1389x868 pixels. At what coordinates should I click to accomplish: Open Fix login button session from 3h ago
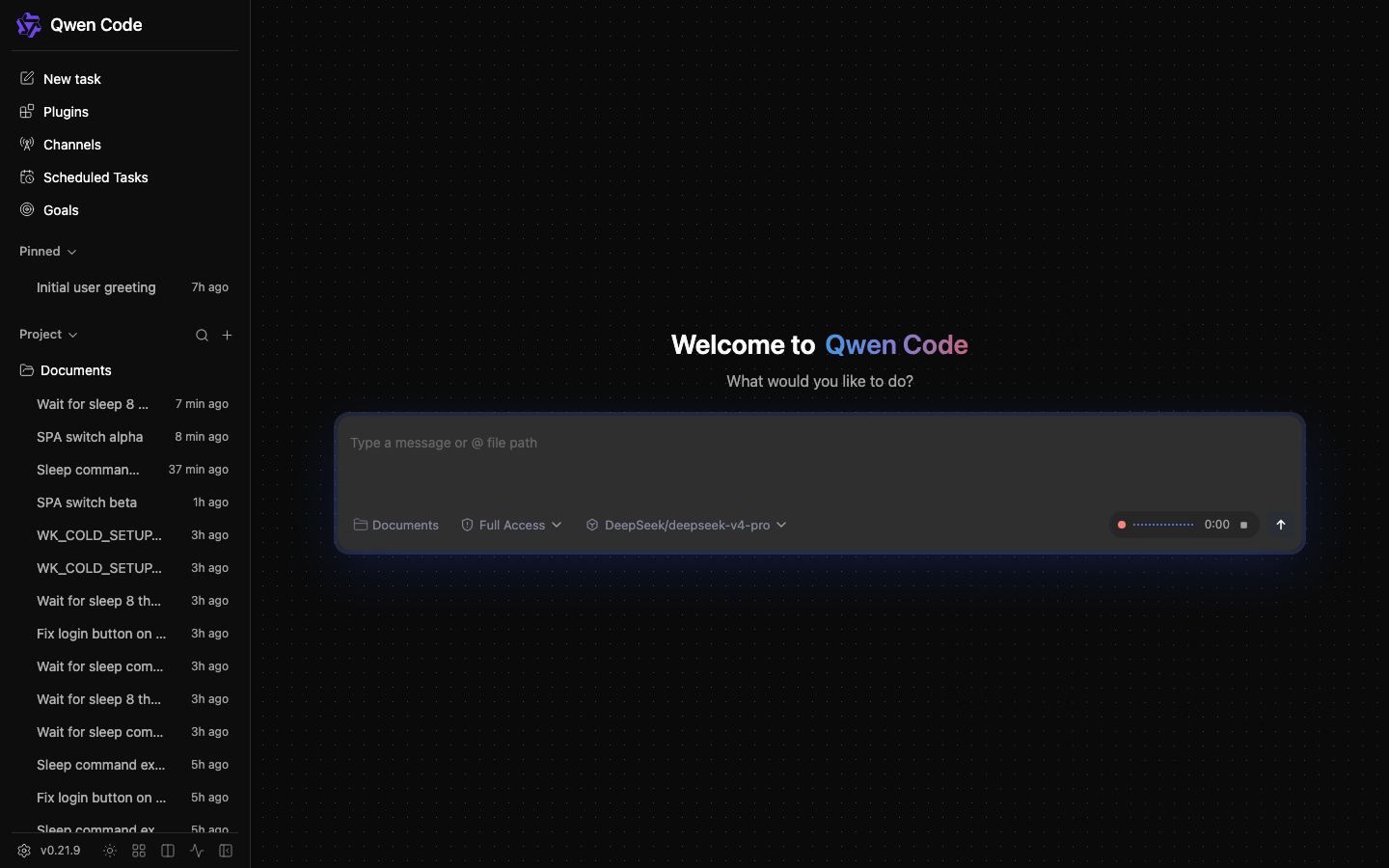point(124,634)
